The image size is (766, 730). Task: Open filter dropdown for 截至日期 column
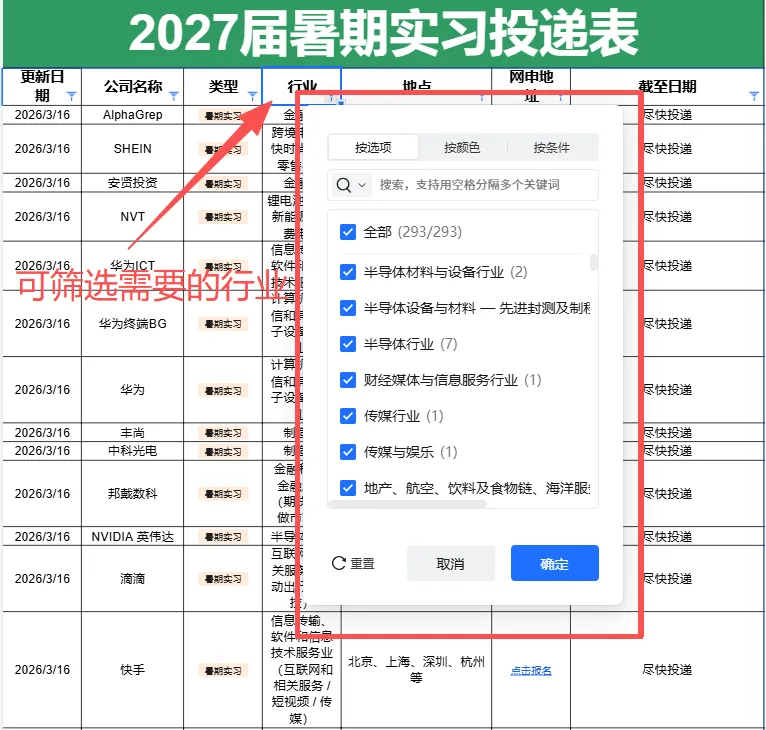(754, 95)
